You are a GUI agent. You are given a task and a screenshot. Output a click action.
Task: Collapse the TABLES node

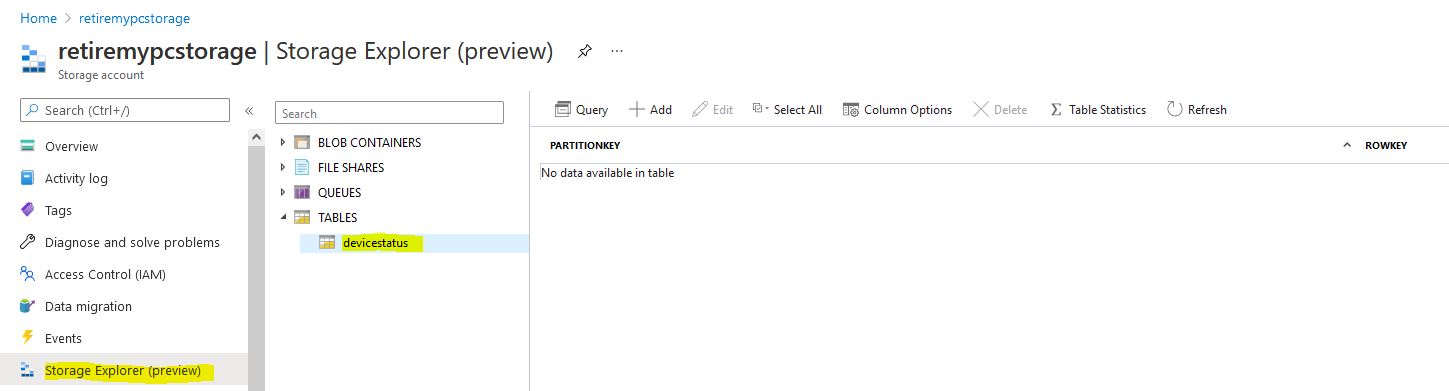tap(283, 217)
